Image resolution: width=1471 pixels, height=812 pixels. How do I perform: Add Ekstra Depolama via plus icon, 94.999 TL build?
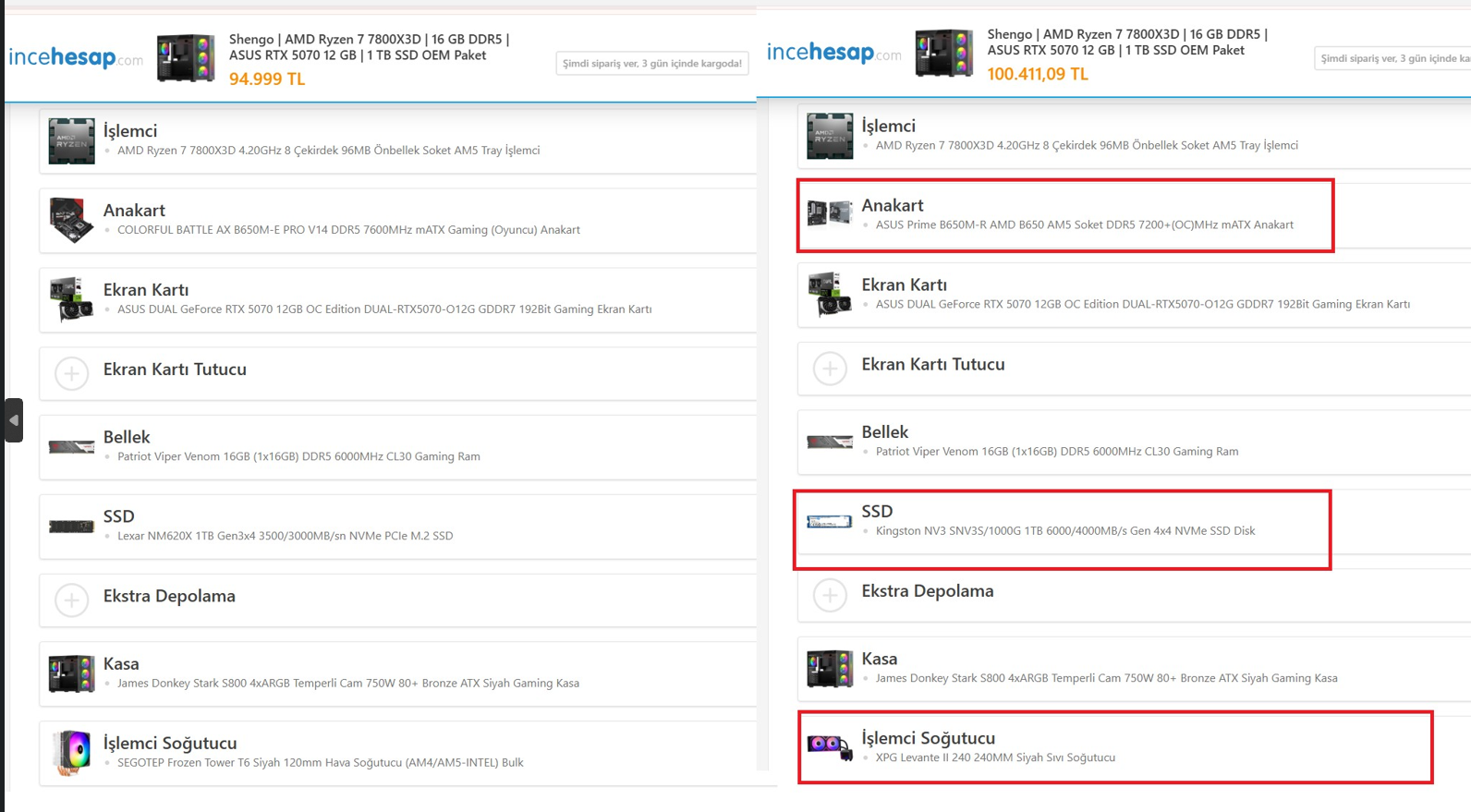(x=71, y=600)
